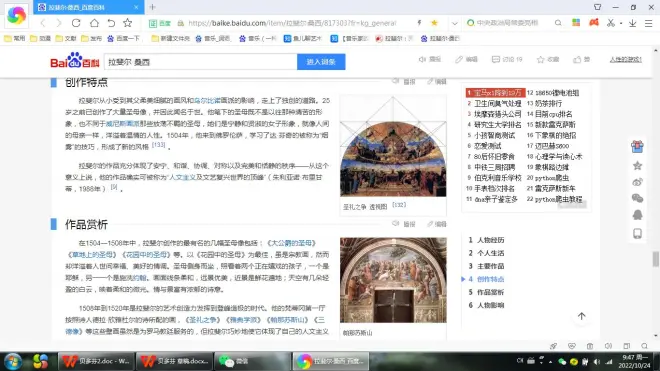Click the 进入词条 button
The height and width of the screenshot is (371, 660).
click(321, 62)
